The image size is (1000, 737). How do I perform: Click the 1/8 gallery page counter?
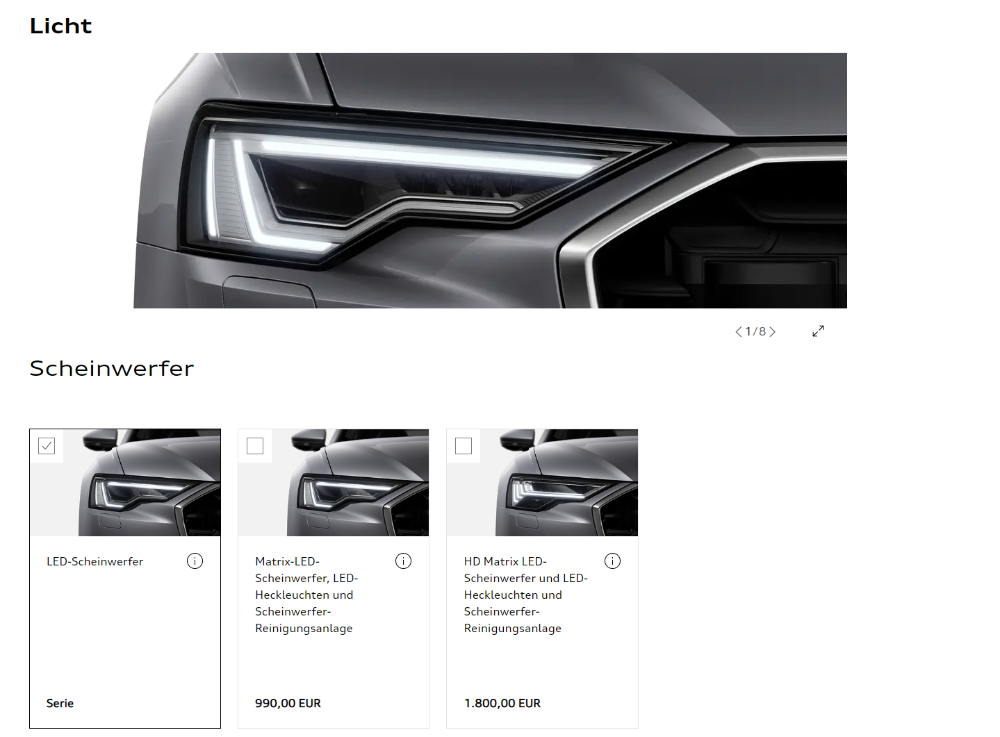[755, 332]
